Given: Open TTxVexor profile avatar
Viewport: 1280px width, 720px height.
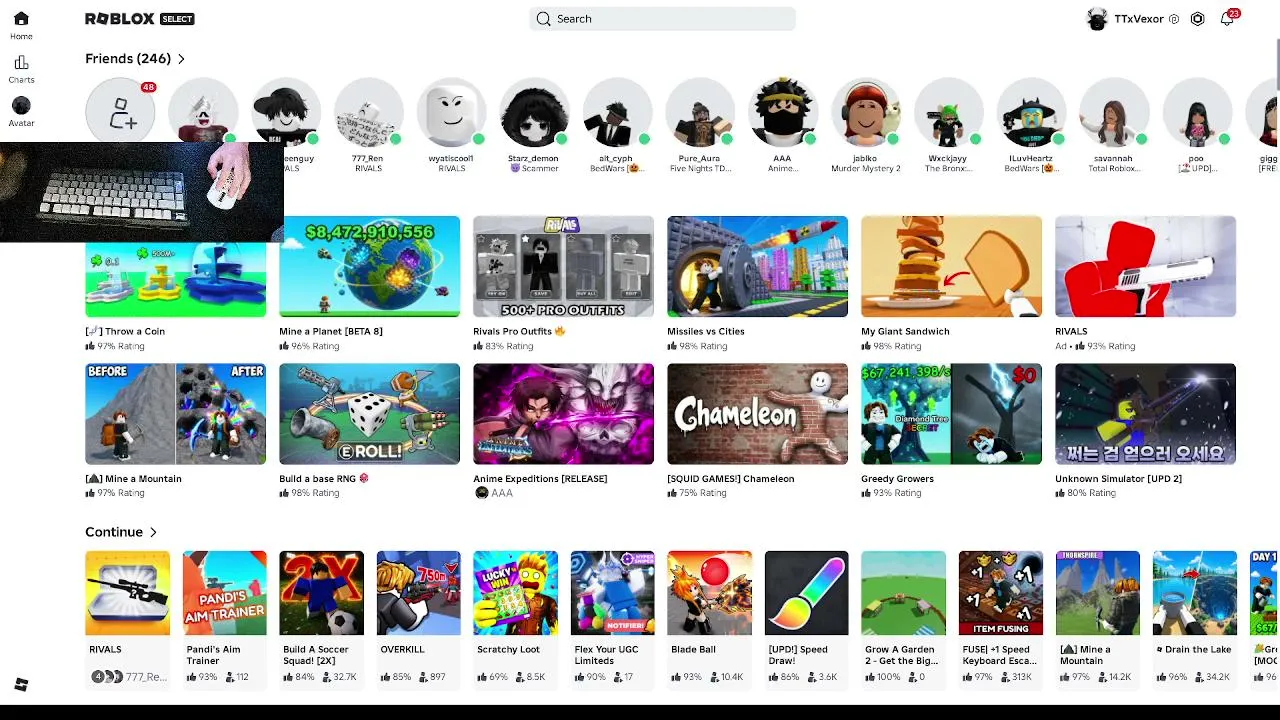Looking at the screenshot, I should coord(1097,19).
